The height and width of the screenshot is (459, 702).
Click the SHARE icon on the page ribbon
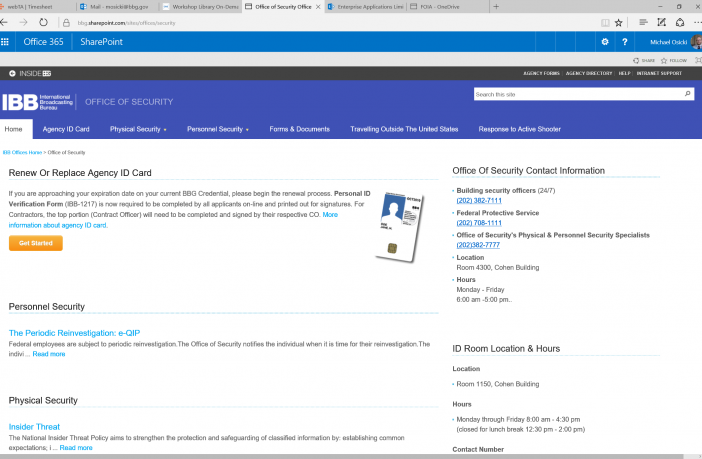(644, 60)
